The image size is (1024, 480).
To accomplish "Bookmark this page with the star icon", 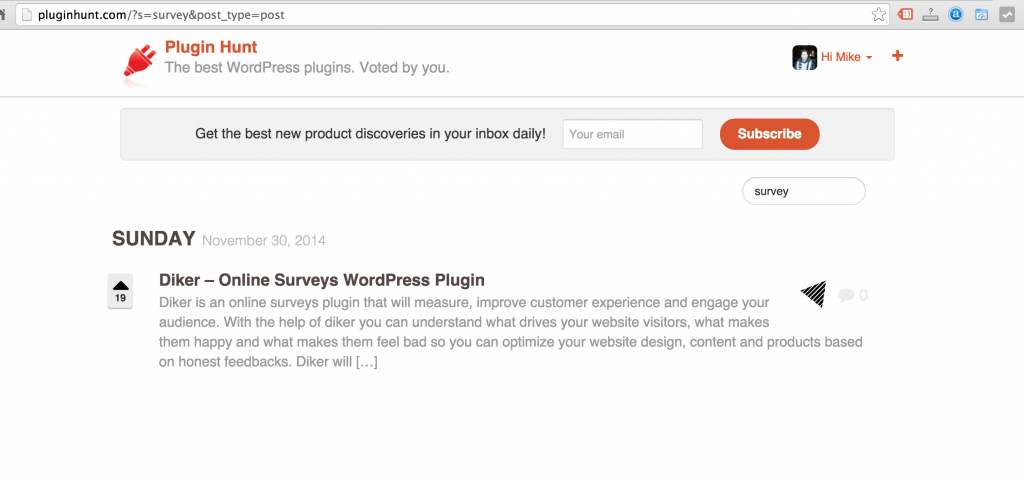I will 879,14.
